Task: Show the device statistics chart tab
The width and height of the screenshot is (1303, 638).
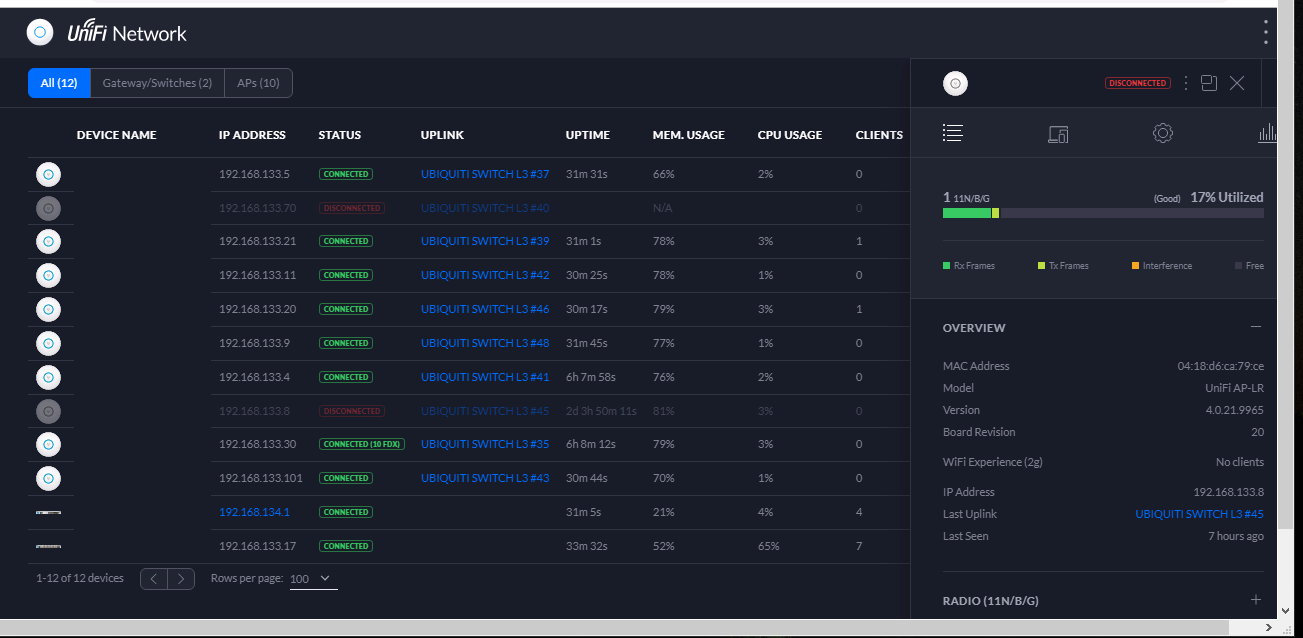Action: (x=1267, y=133)
